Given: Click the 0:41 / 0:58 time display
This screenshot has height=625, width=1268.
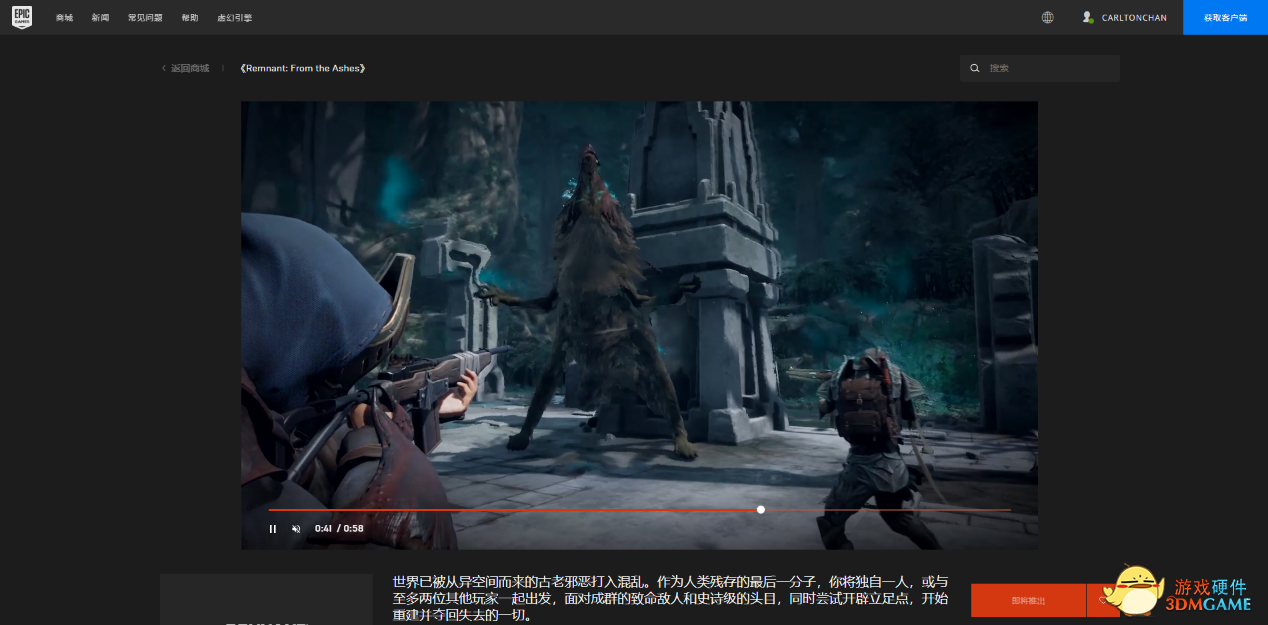Looking at the screenshot, I should [339, 529].
